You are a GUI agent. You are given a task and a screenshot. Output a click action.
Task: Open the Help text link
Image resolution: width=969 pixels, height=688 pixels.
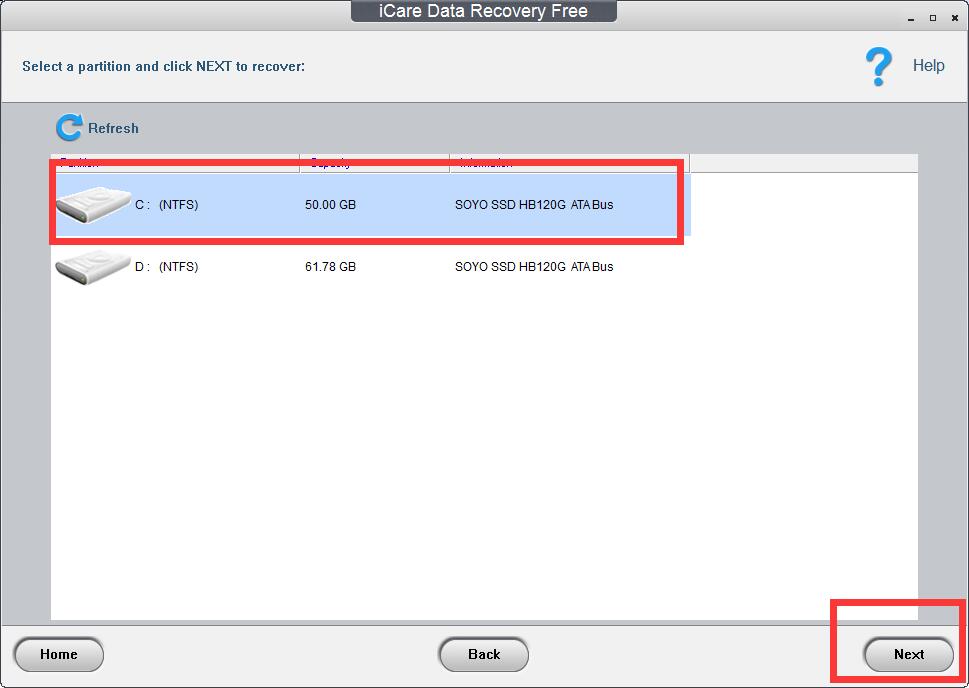tap(928, 66)
